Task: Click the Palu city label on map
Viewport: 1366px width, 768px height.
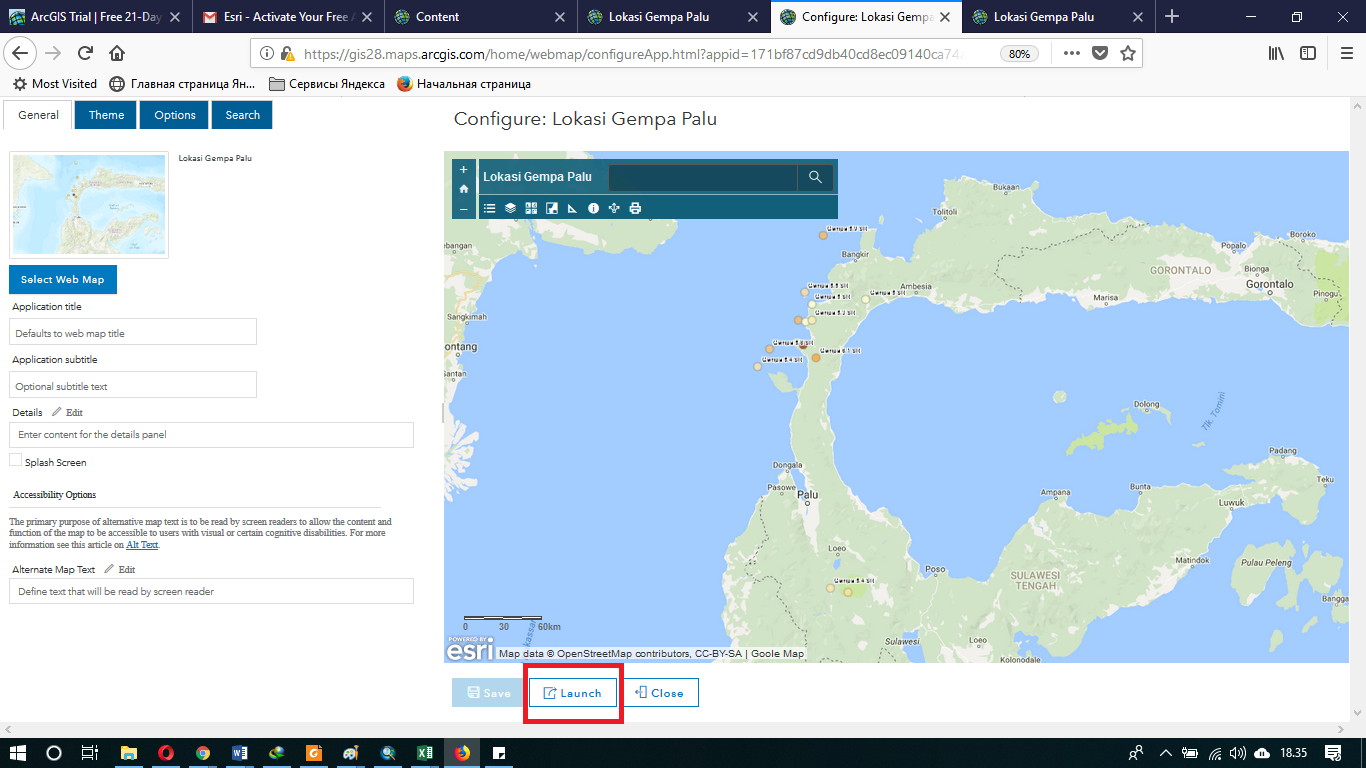Action: (x=808, y=495)
